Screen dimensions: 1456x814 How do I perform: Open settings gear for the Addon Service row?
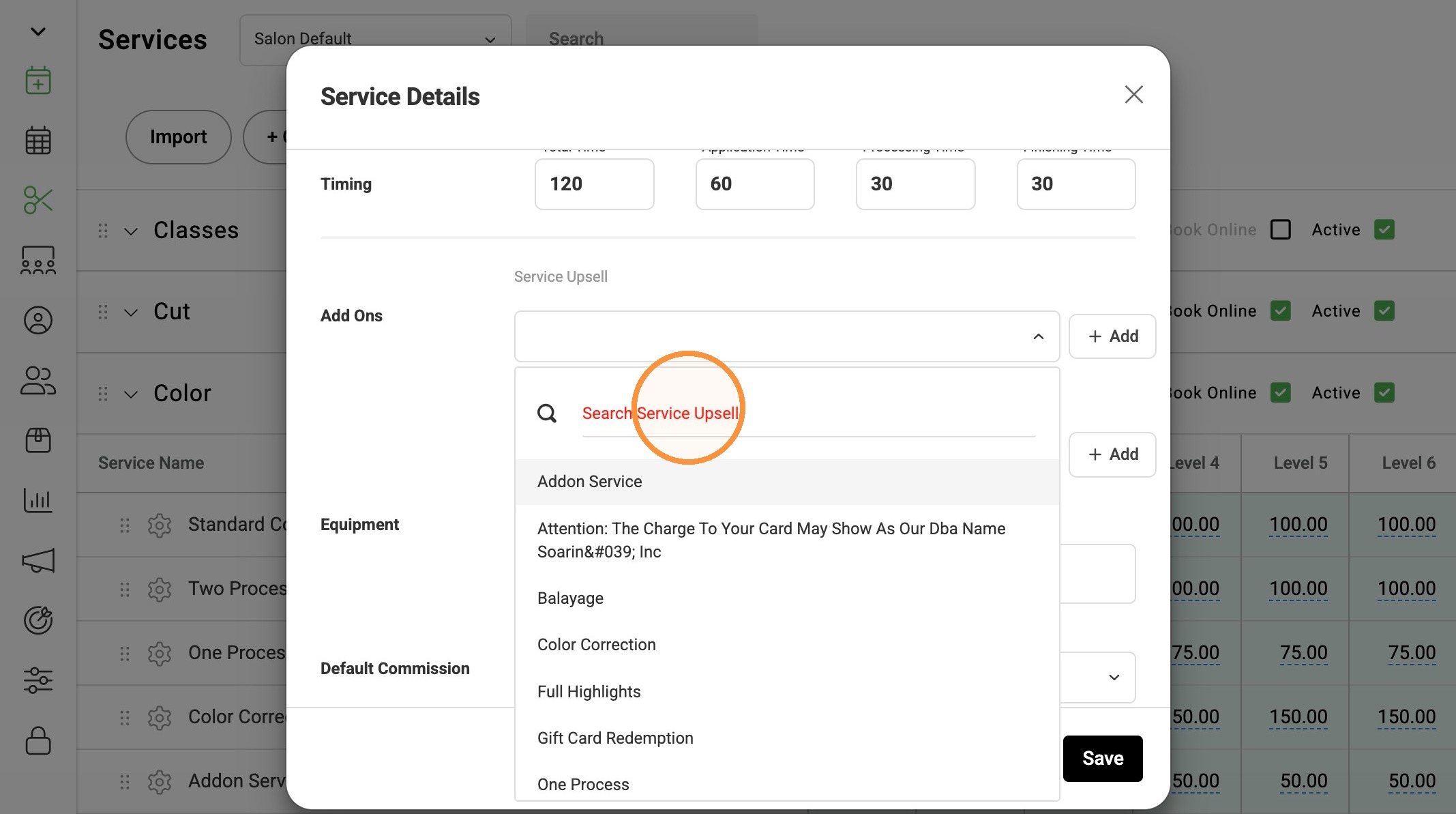coord(160,781)
